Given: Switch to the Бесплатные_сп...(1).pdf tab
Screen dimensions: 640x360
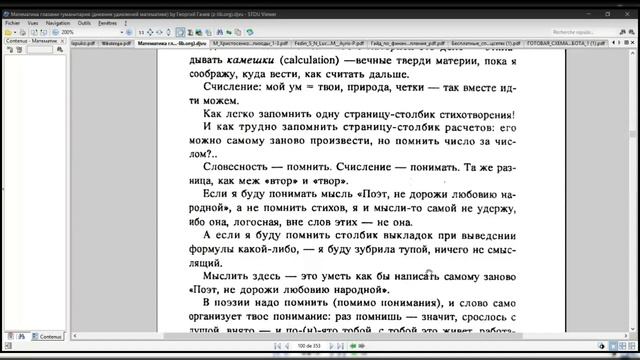Looking at the screenshot, I should tap(486, 43).
